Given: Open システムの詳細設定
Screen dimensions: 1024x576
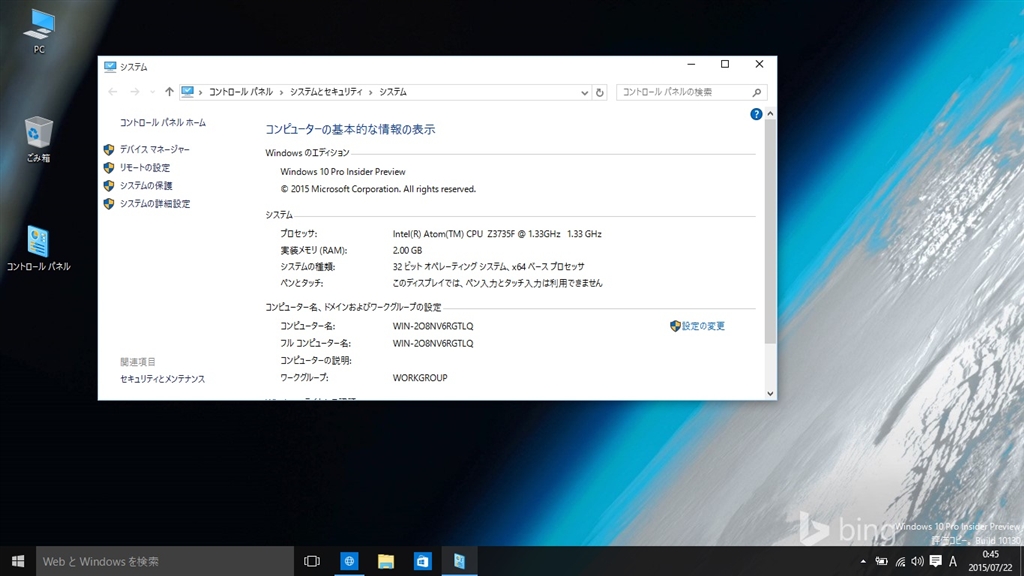Looking at the screenshot, I should (155, 204).
